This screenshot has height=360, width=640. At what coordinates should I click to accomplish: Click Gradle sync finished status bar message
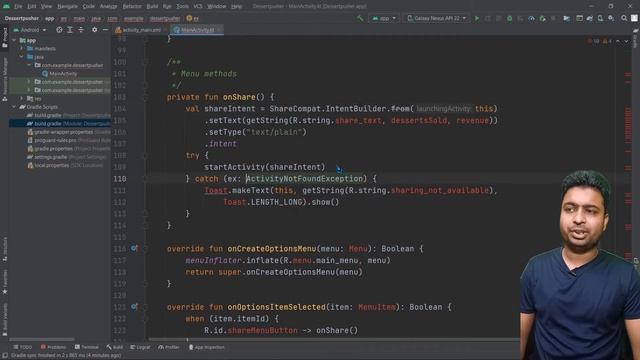(x=65, y=356)
